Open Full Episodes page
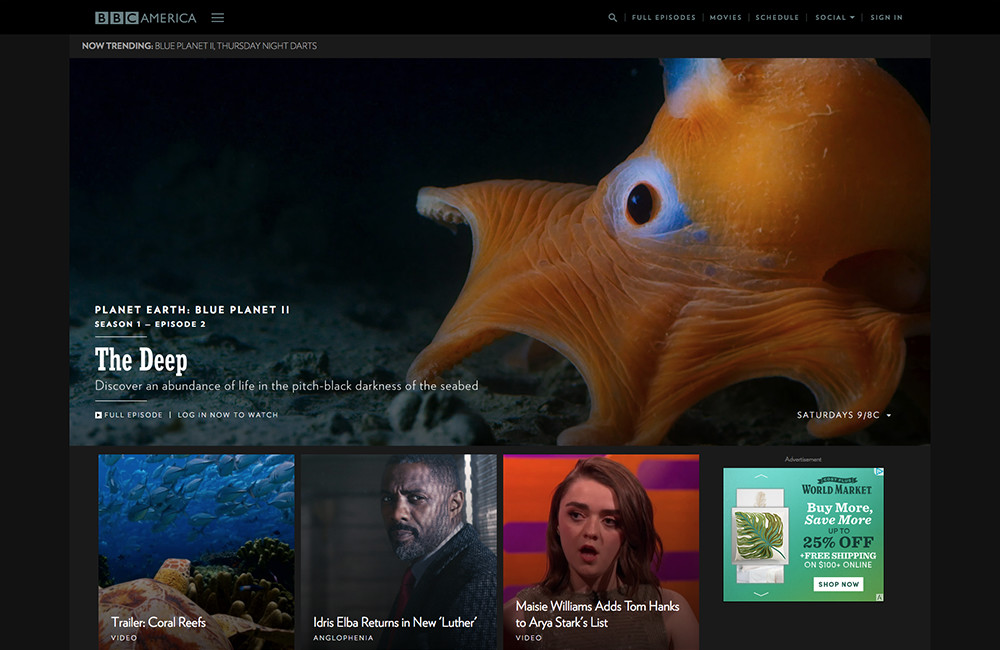 (x=663, y=18)
